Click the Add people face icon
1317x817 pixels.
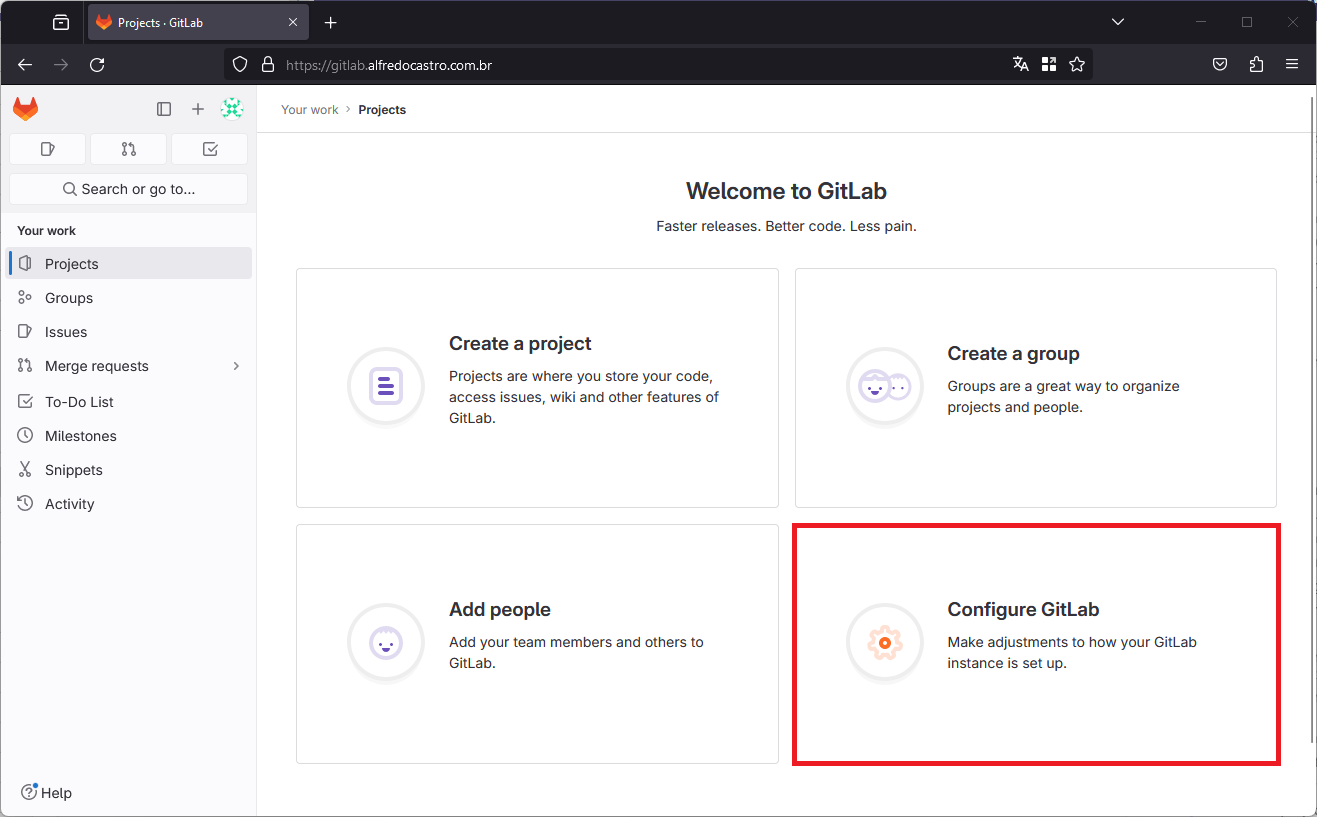click(x=386, y=643)
